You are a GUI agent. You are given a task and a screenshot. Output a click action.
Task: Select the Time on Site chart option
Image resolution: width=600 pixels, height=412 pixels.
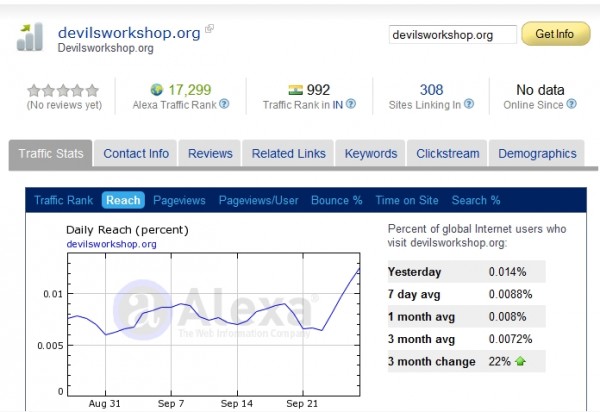click(407, 200)
